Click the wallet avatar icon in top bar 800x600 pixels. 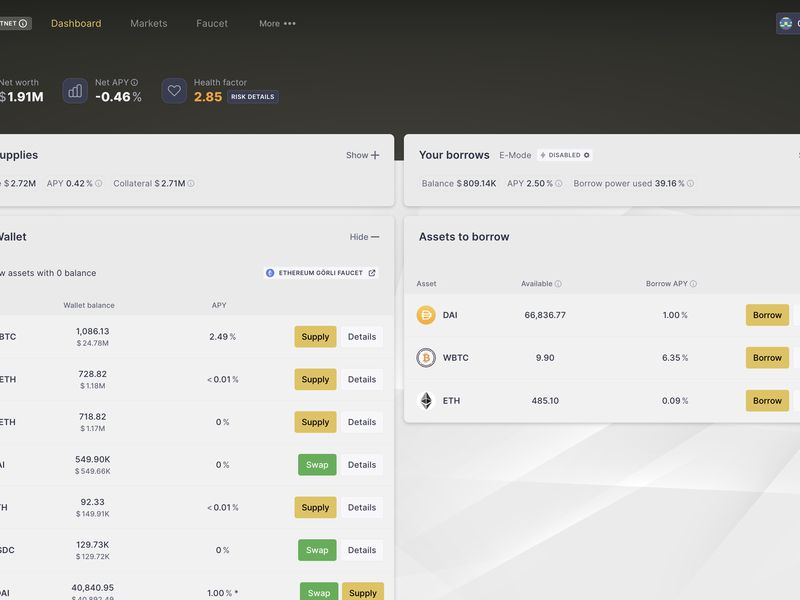click(x=786, y=23)
